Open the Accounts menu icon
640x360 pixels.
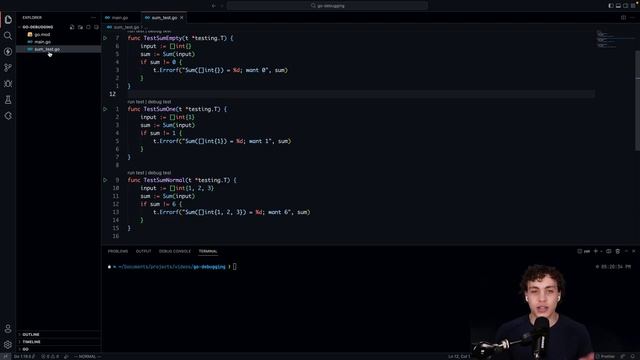tap(8, 329)
